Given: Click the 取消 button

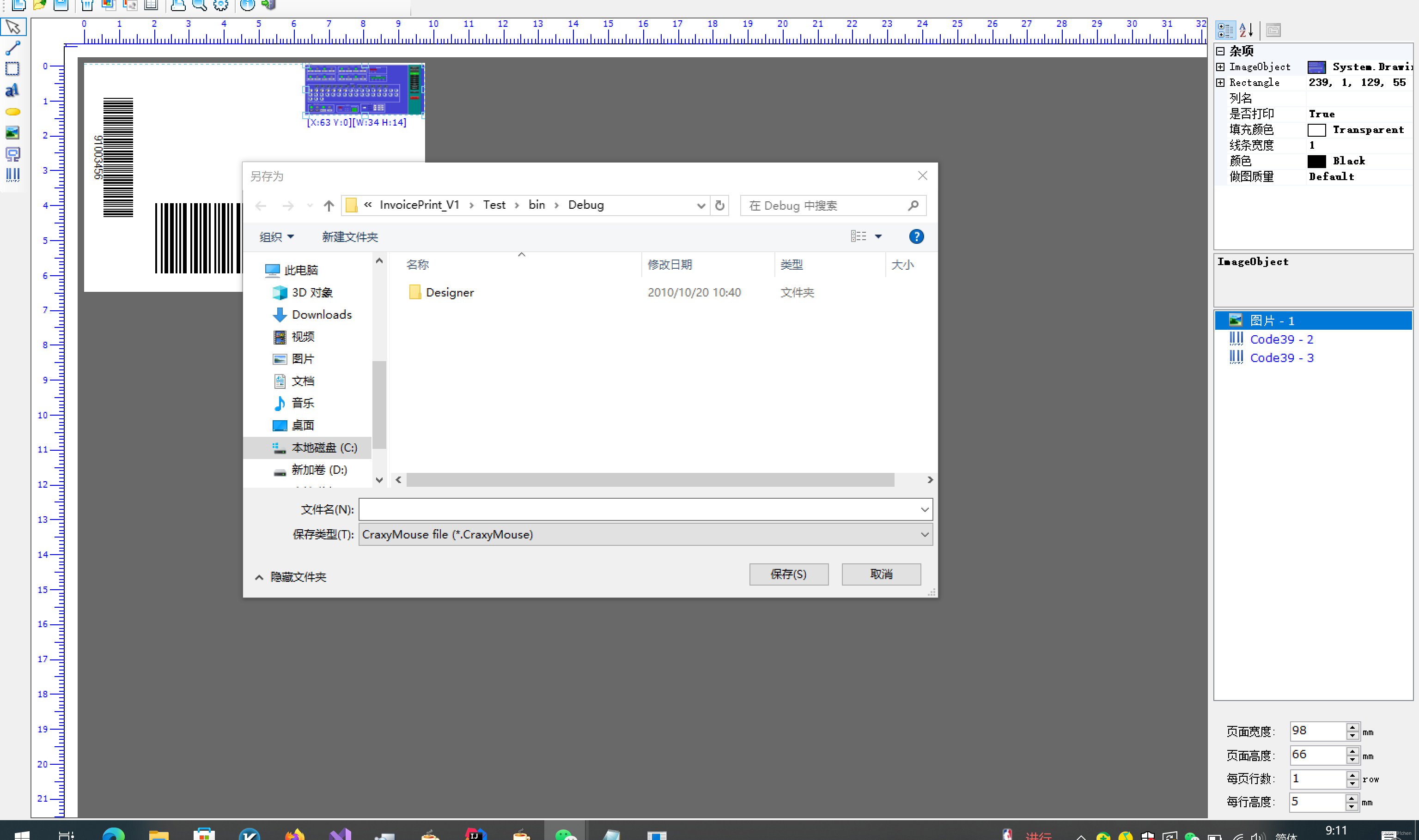Looking at the screenshot, I should (x=881, y=574).
